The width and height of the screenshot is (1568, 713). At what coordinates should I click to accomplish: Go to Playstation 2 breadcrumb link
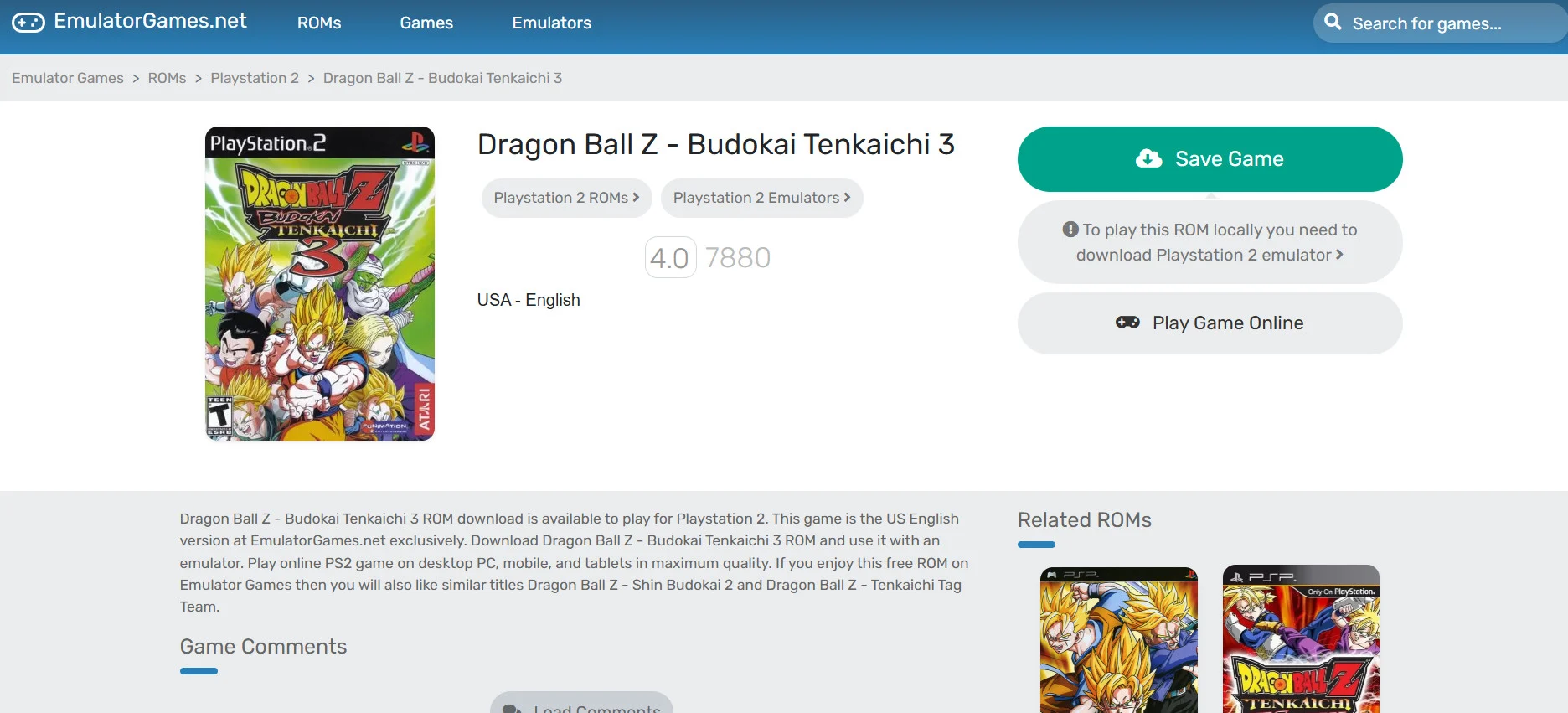coord(255,78)
